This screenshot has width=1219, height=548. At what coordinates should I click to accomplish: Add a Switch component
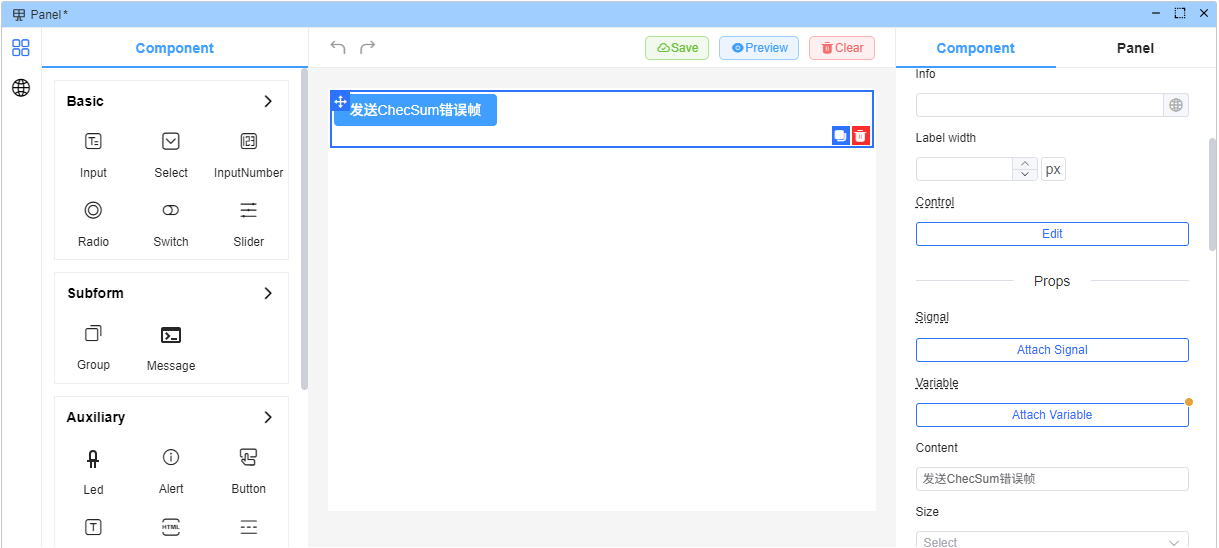pos(171,211)
